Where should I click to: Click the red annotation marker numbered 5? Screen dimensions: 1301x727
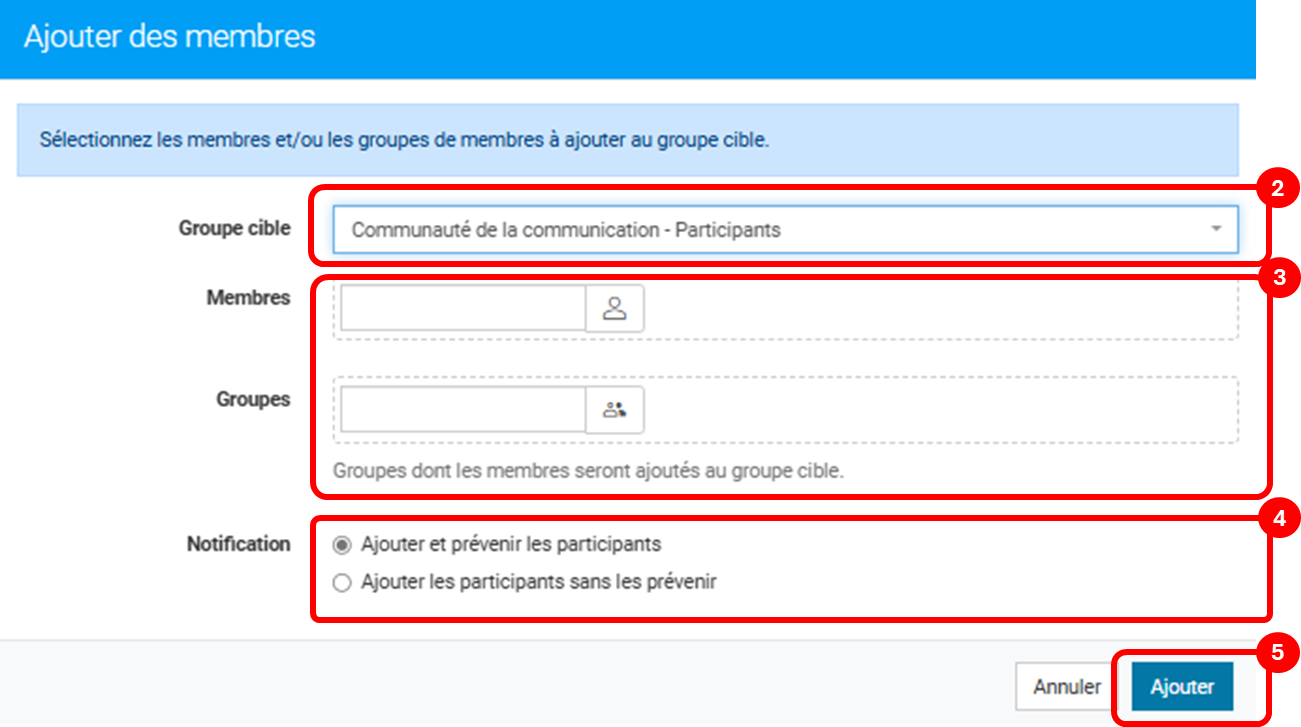(x=1277, y=653)
